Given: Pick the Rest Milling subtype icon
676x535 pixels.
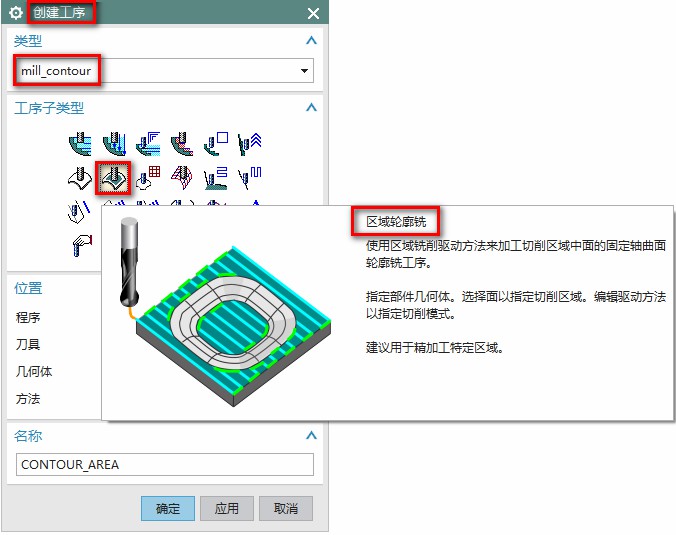Looking at the screenshot, I should pos(182,144).
